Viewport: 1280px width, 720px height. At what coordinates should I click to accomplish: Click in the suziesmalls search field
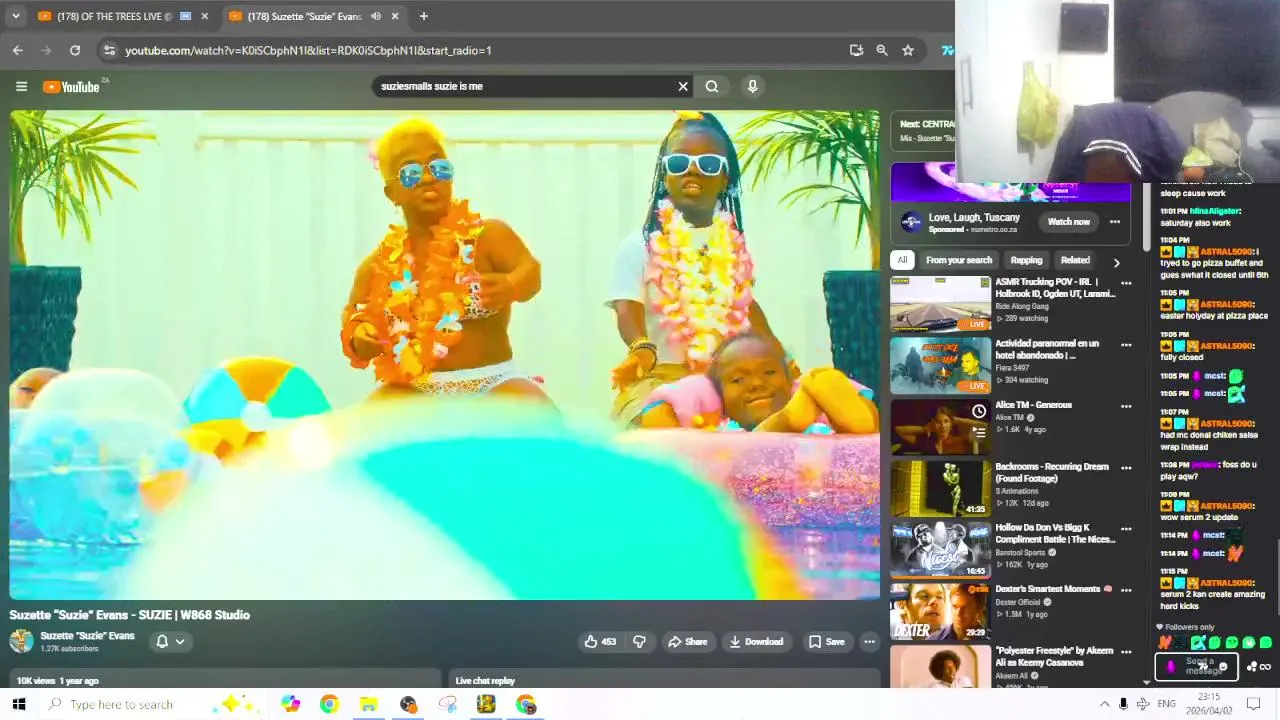click(525, 86)
